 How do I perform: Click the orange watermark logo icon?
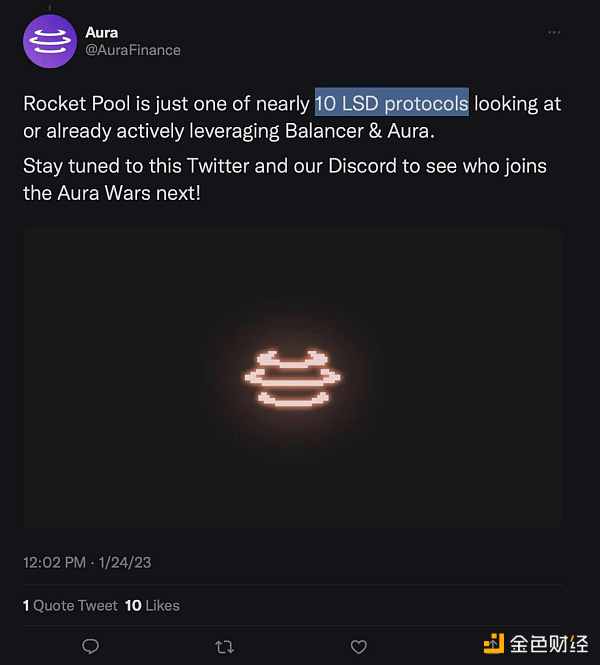coord(495,644)
